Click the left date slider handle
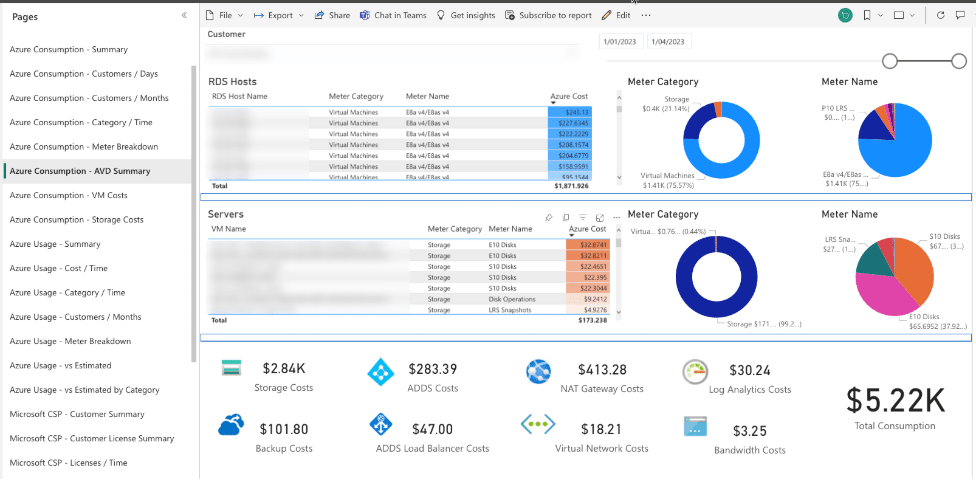976x480 pixels. point(890,60)
